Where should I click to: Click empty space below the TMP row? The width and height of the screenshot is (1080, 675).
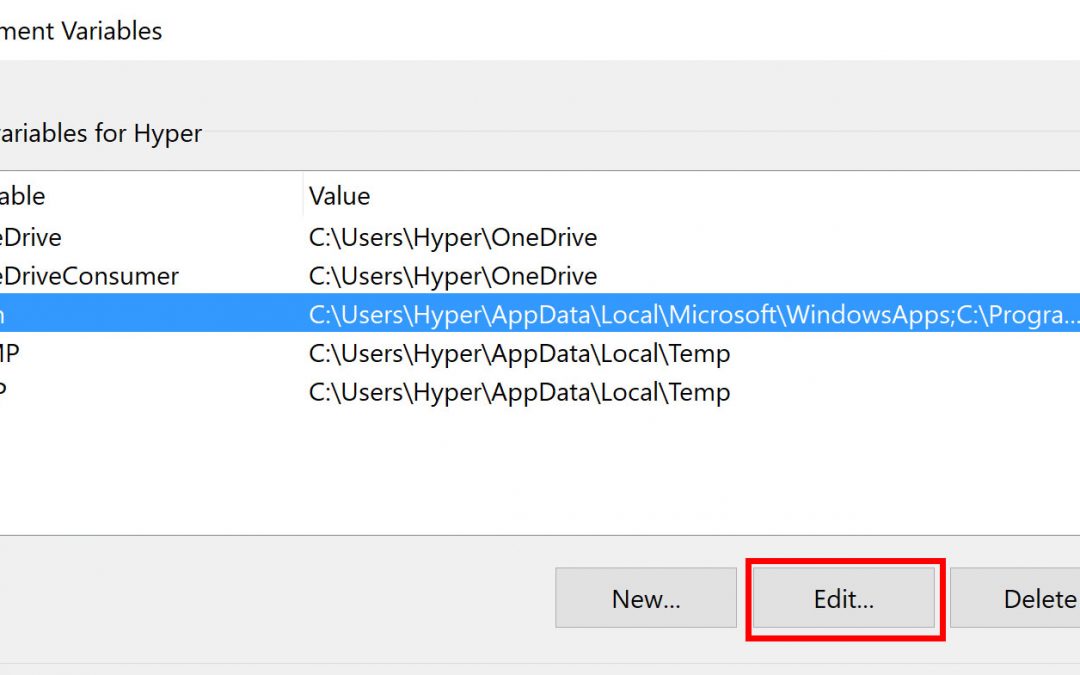coord(500,470)
